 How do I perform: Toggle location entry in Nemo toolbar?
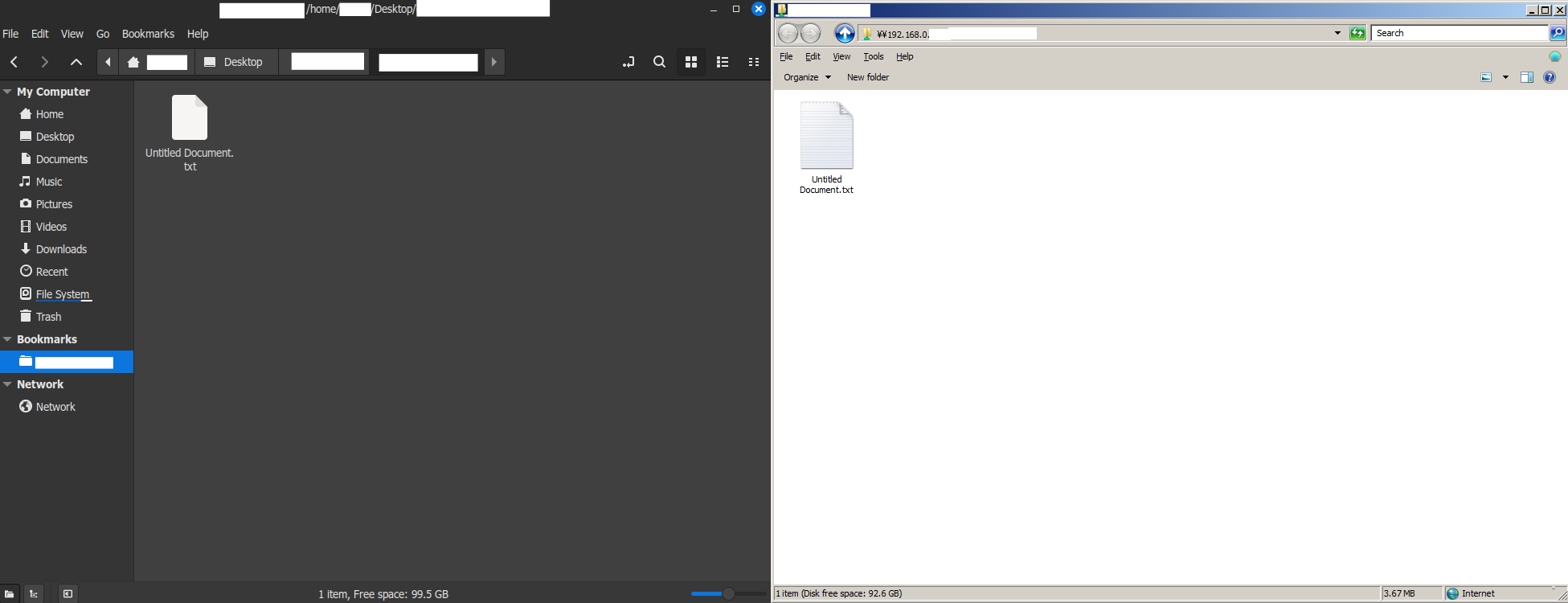(x=628, y=62)
